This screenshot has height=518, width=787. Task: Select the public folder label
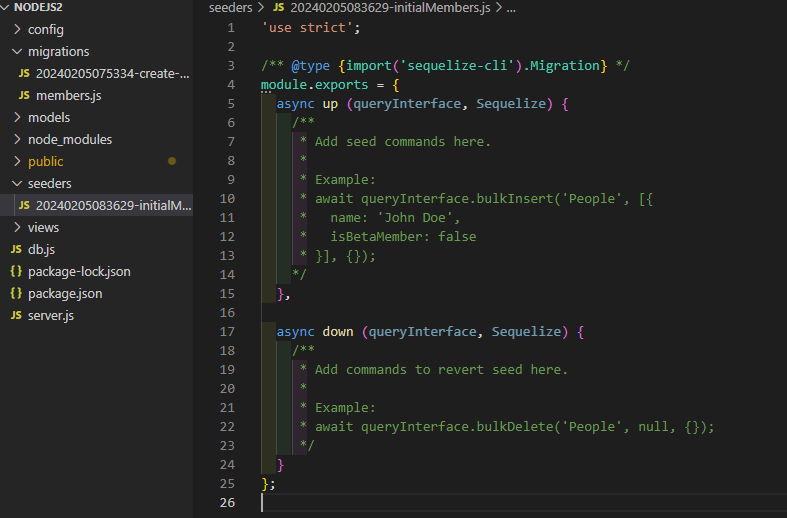coord(46,162)
